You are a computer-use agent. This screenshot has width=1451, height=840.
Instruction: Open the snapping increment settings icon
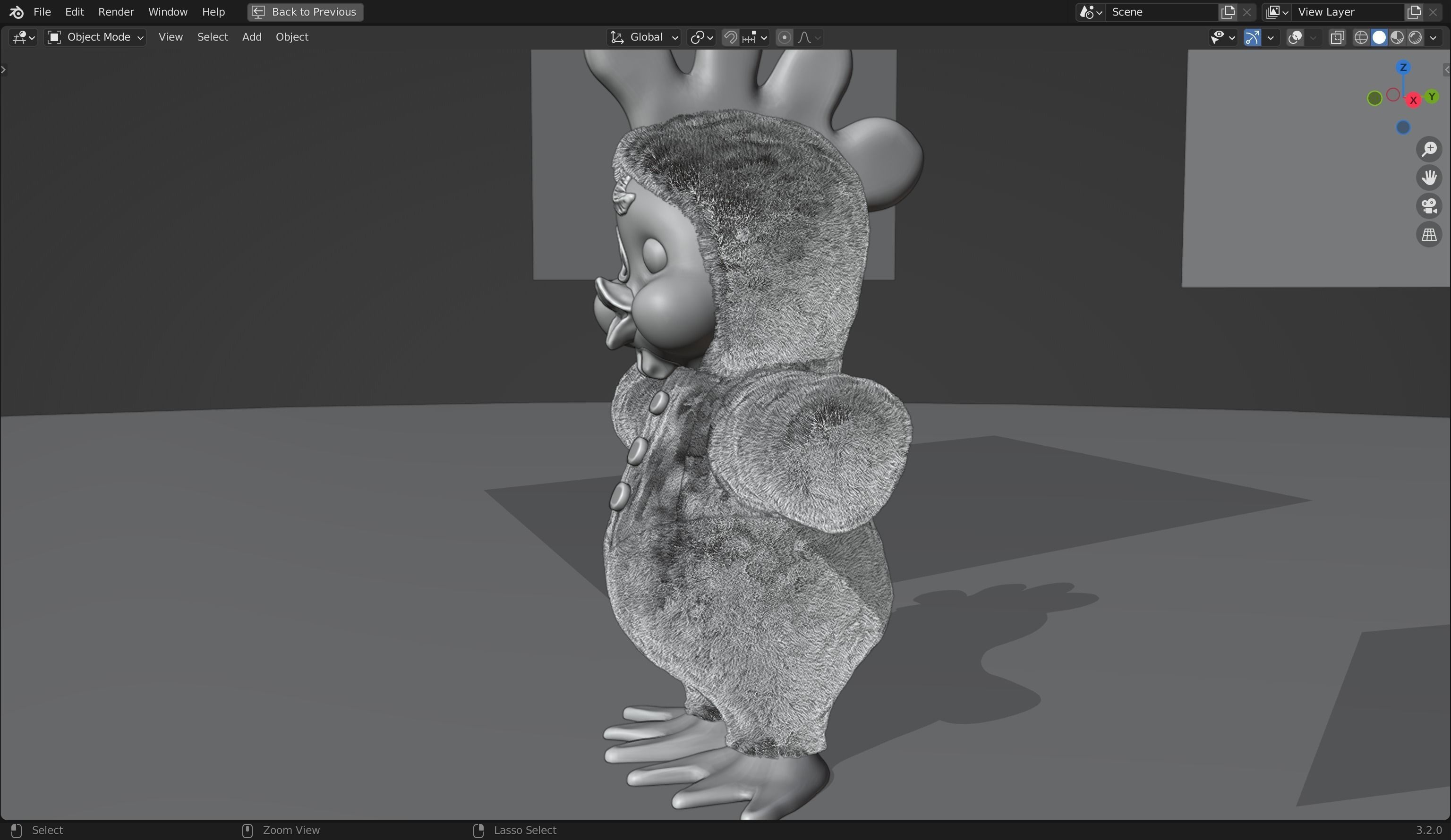click(x=755, y=37)
